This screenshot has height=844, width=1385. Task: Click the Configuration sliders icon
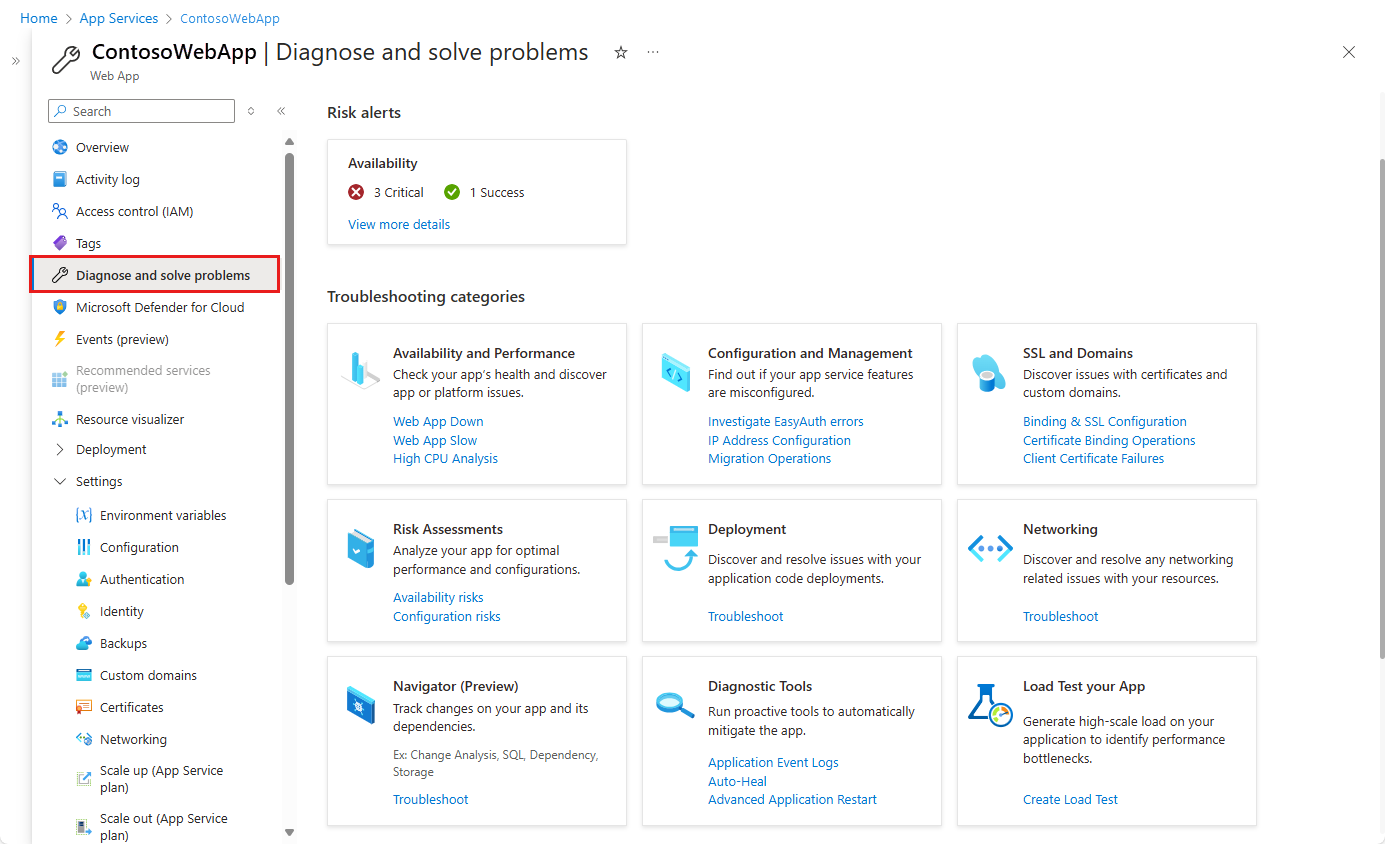84,547
